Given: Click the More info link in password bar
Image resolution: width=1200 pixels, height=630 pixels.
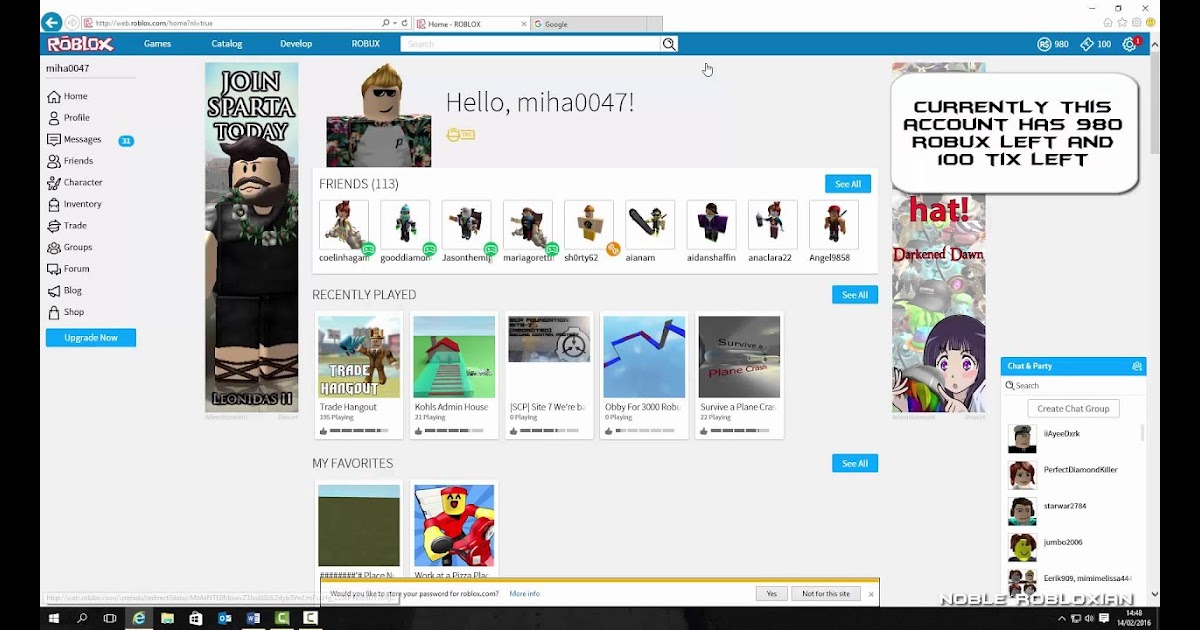Looking at the screenshot, I should point(524,594).
